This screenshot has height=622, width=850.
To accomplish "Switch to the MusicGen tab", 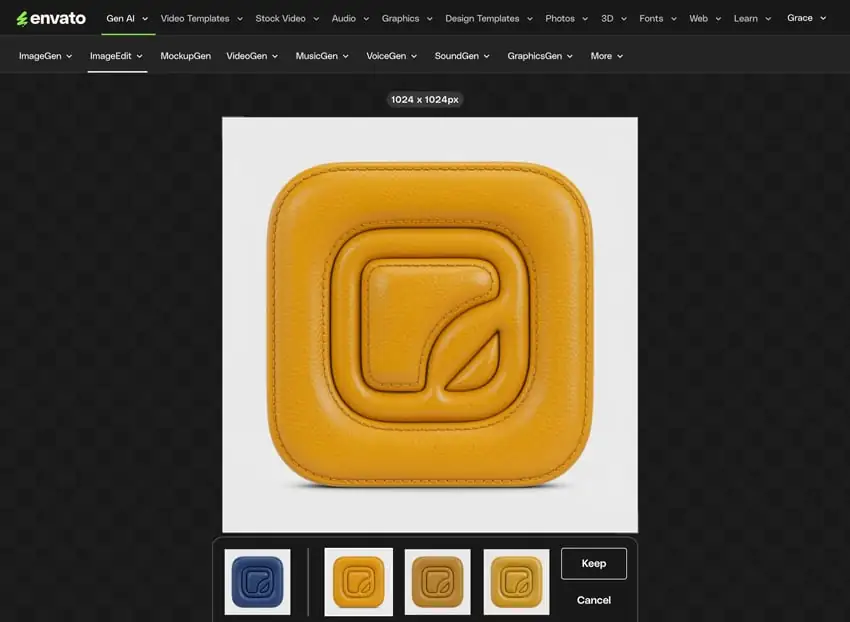I will (x=317, y=56).
